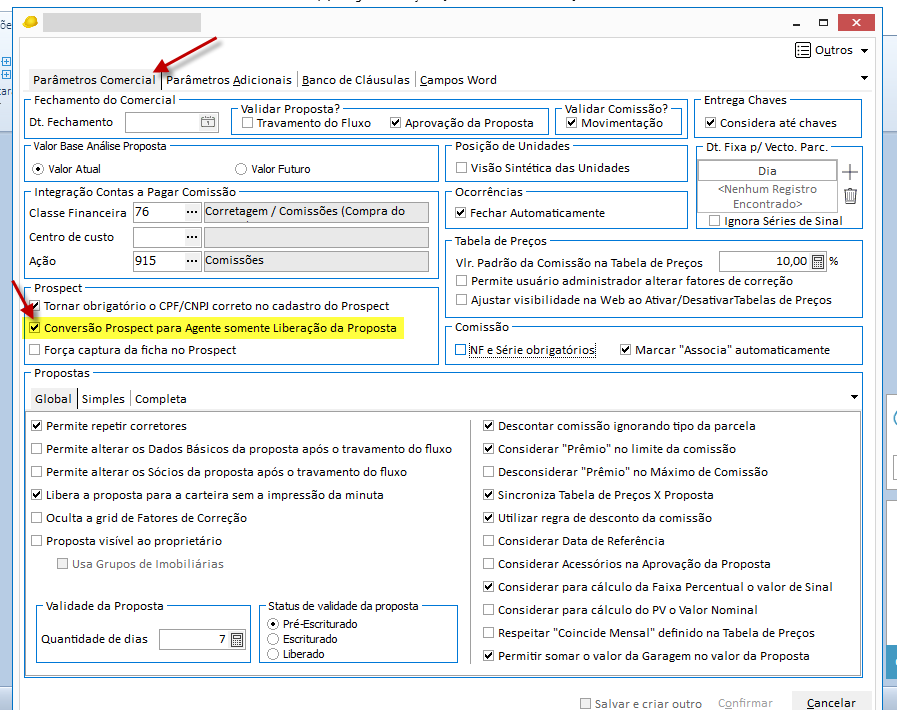Click the Classe Financeira lookup ellipsis button
This screenshot has width=897, height=710.
tap(192, 212)
